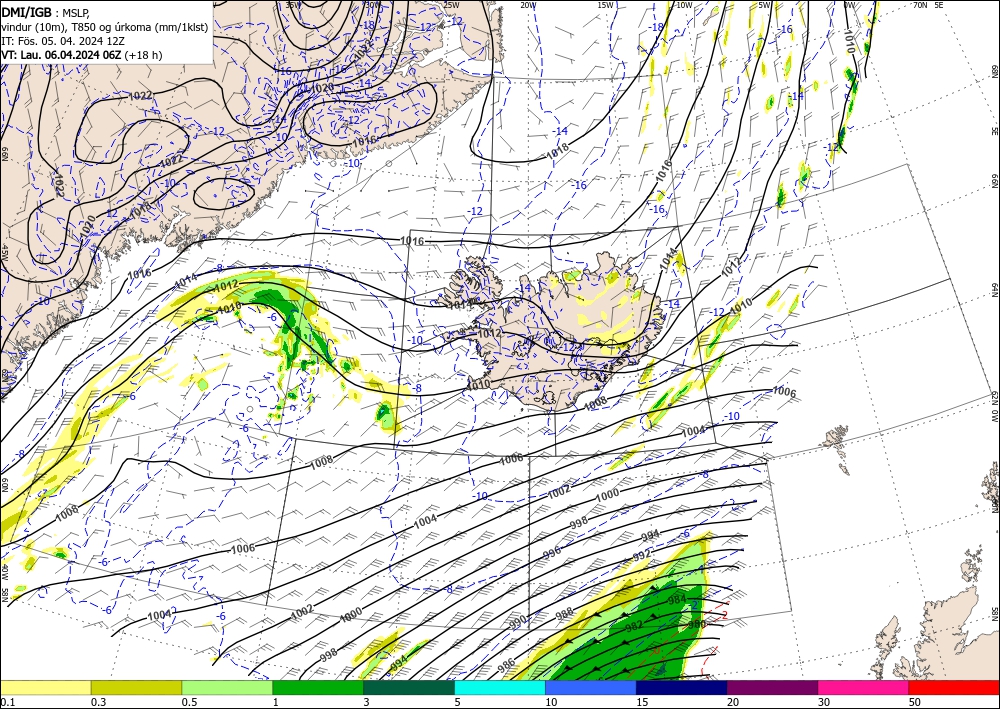Click the '982' isobar label
1000x709 pixels.
634,626
